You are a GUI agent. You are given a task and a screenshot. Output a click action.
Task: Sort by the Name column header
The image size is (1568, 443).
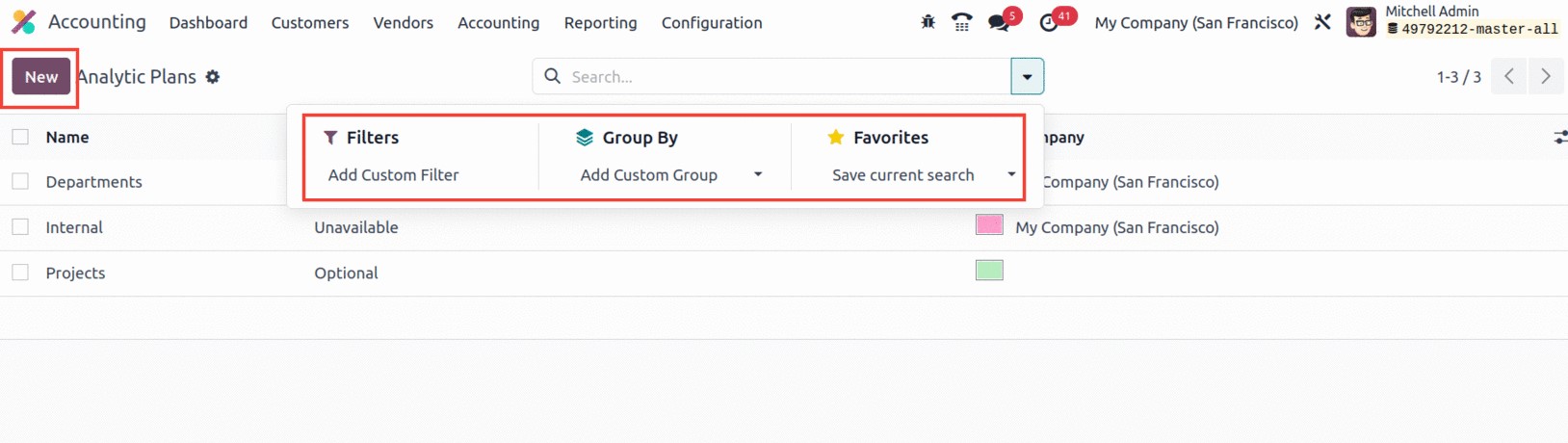67,137
